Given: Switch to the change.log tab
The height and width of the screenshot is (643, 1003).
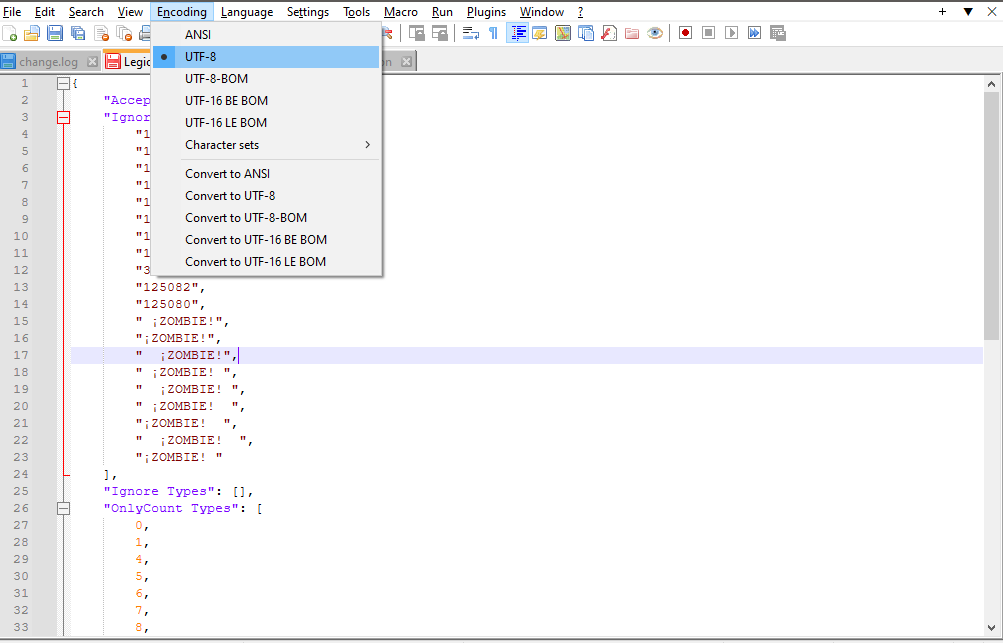Looking at the screenshot, I should tap(46, 62).
